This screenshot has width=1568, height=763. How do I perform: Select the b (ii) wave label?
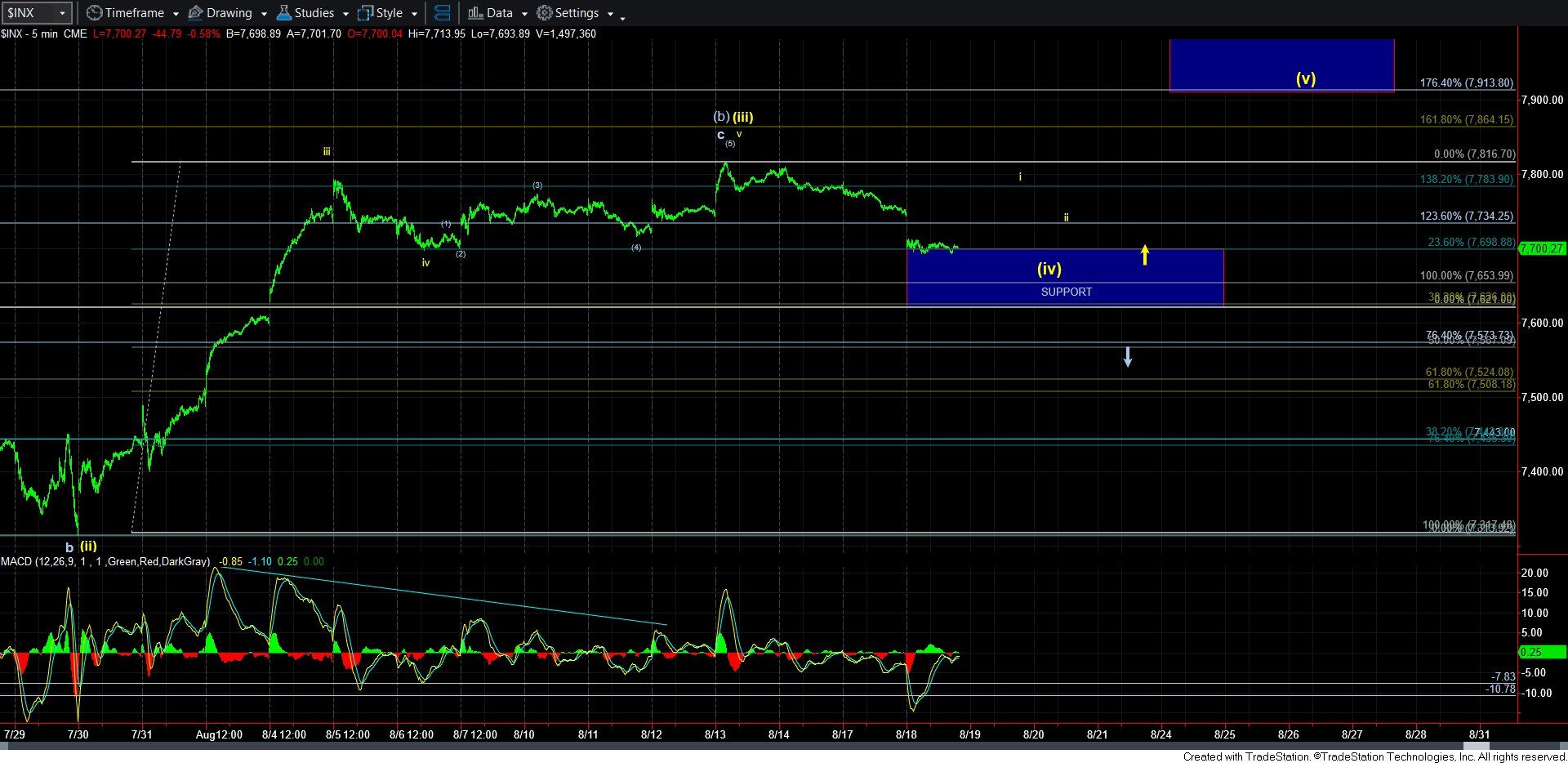(x=82, y=547)
